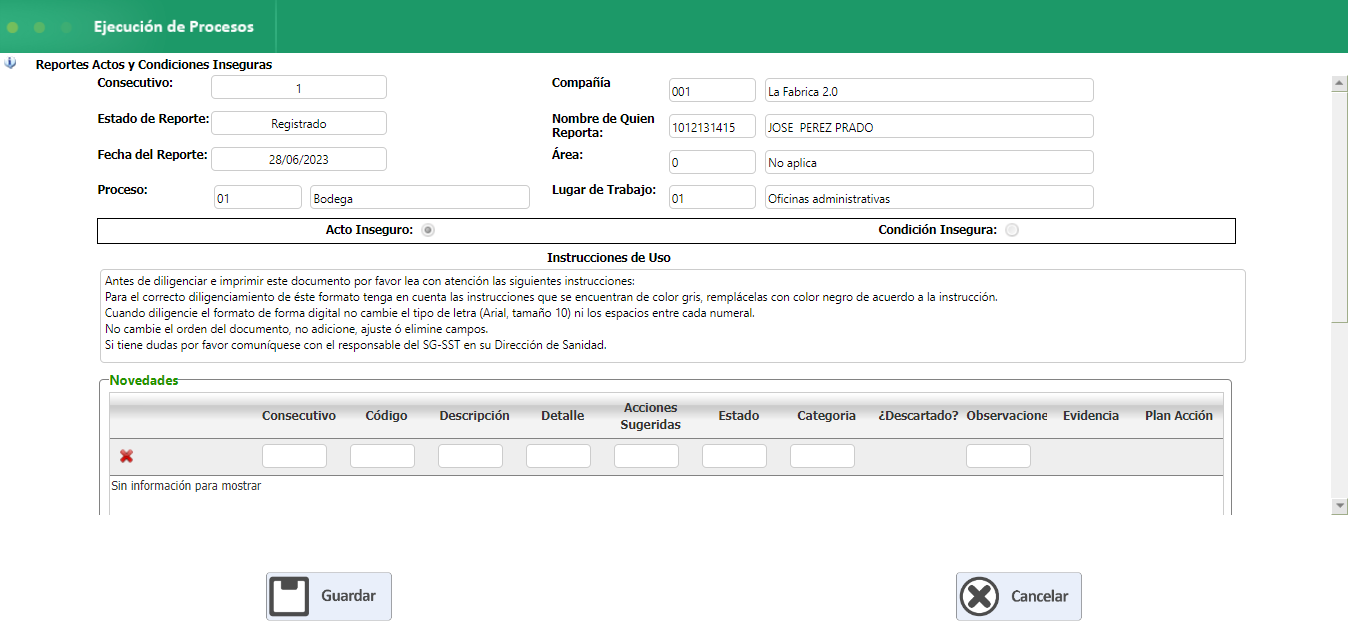Click the scrollbar down arrow
1348x643 pixels.
1340,507
